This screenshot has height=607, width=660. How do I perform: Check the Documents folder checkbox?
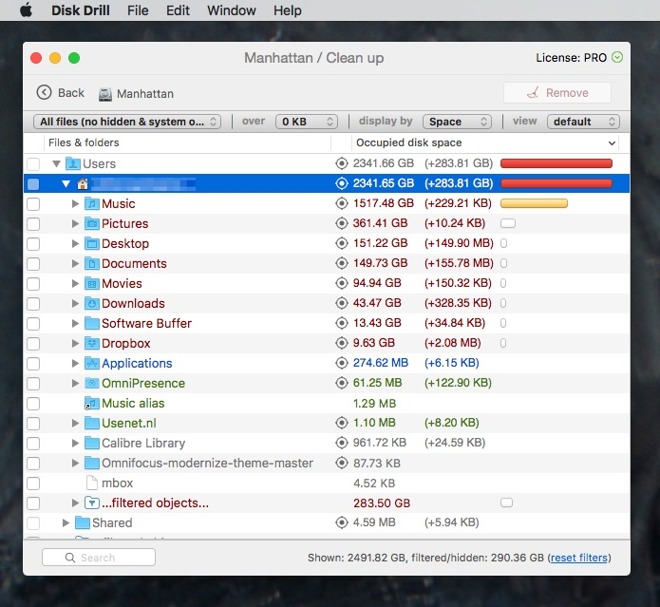coord(33,264)
